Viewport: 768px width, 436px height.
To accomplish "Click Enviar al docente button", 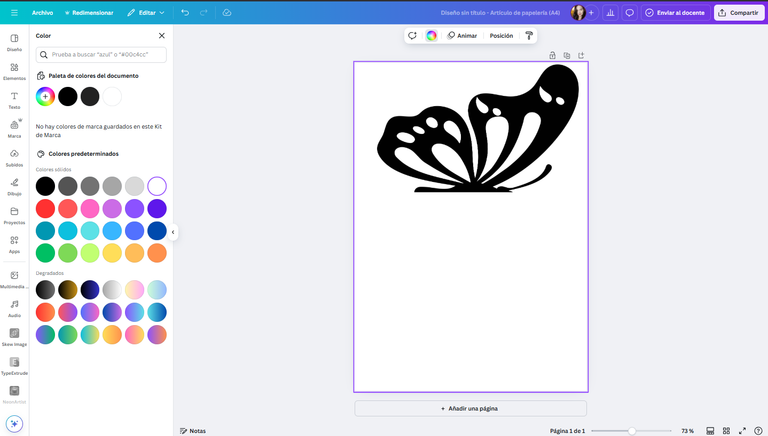I will click(x=676, y=13).
